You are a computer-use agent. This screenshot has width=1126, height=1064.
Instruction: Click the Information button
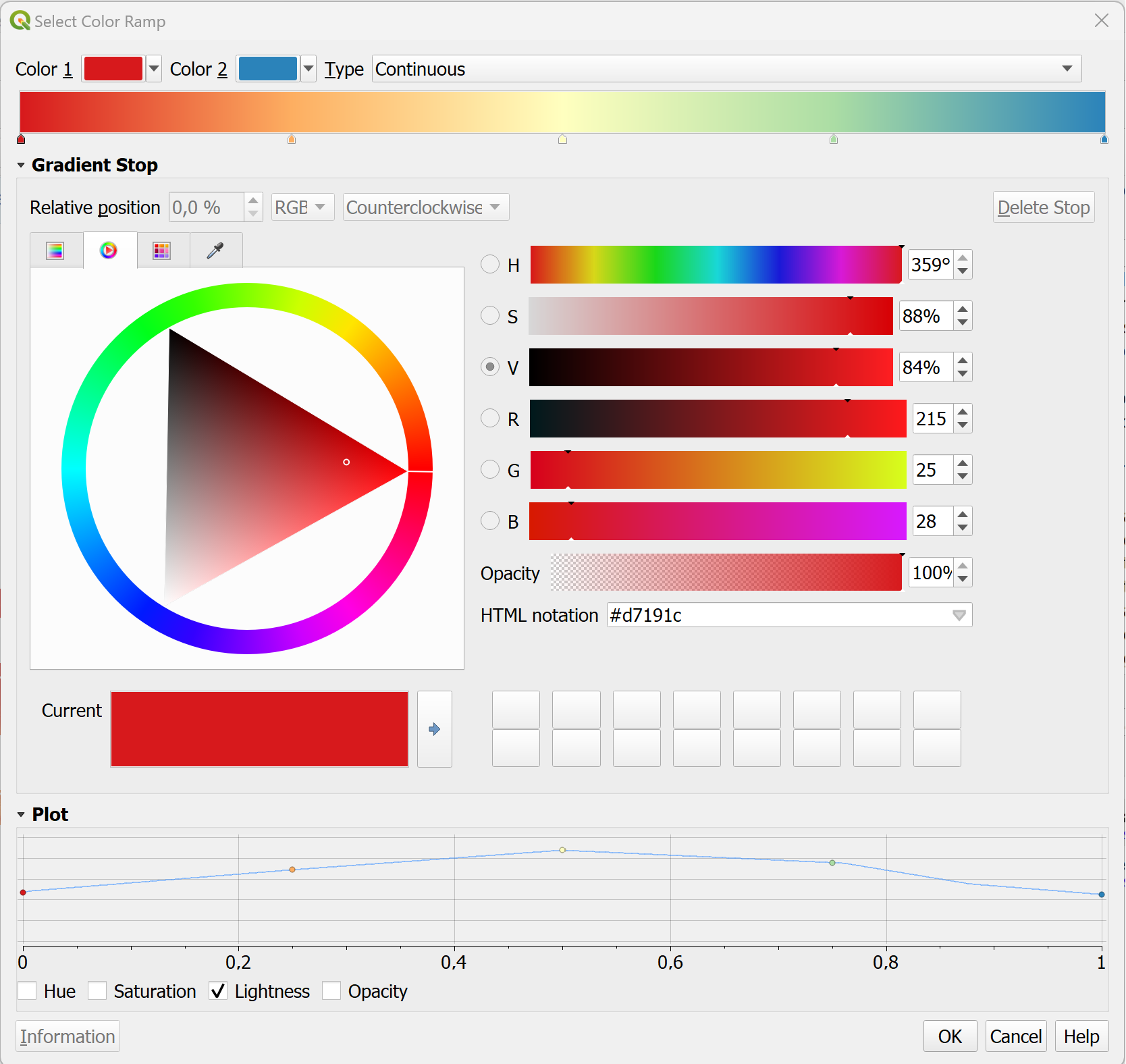click(68, 1036)
